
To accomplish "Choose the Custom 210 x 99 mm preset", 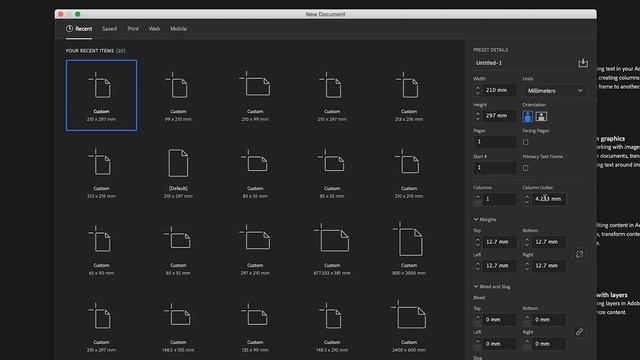I will pos(255,96).
